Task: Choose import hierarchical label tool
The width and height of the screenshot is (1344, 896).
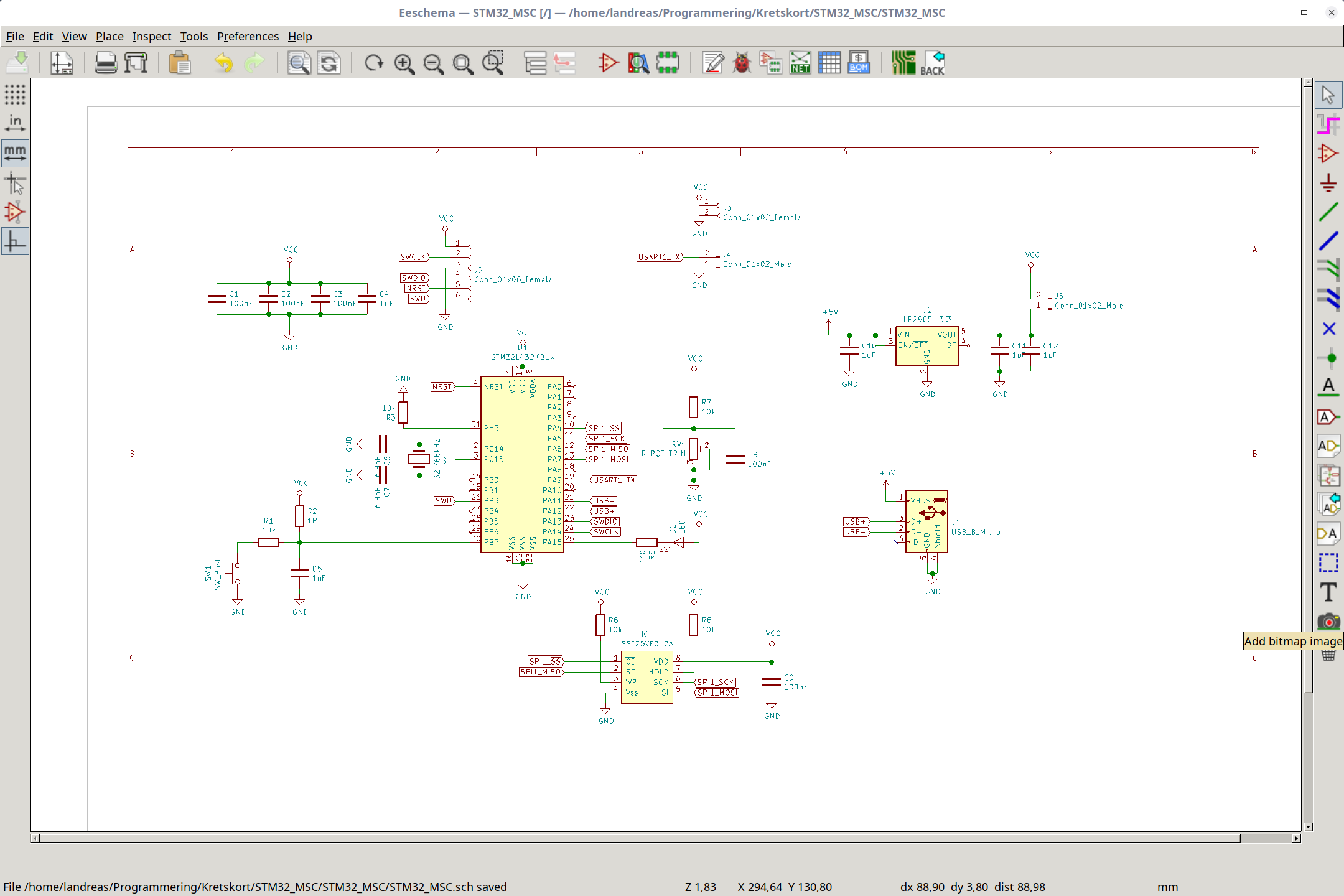Action: click(1328, 505)
